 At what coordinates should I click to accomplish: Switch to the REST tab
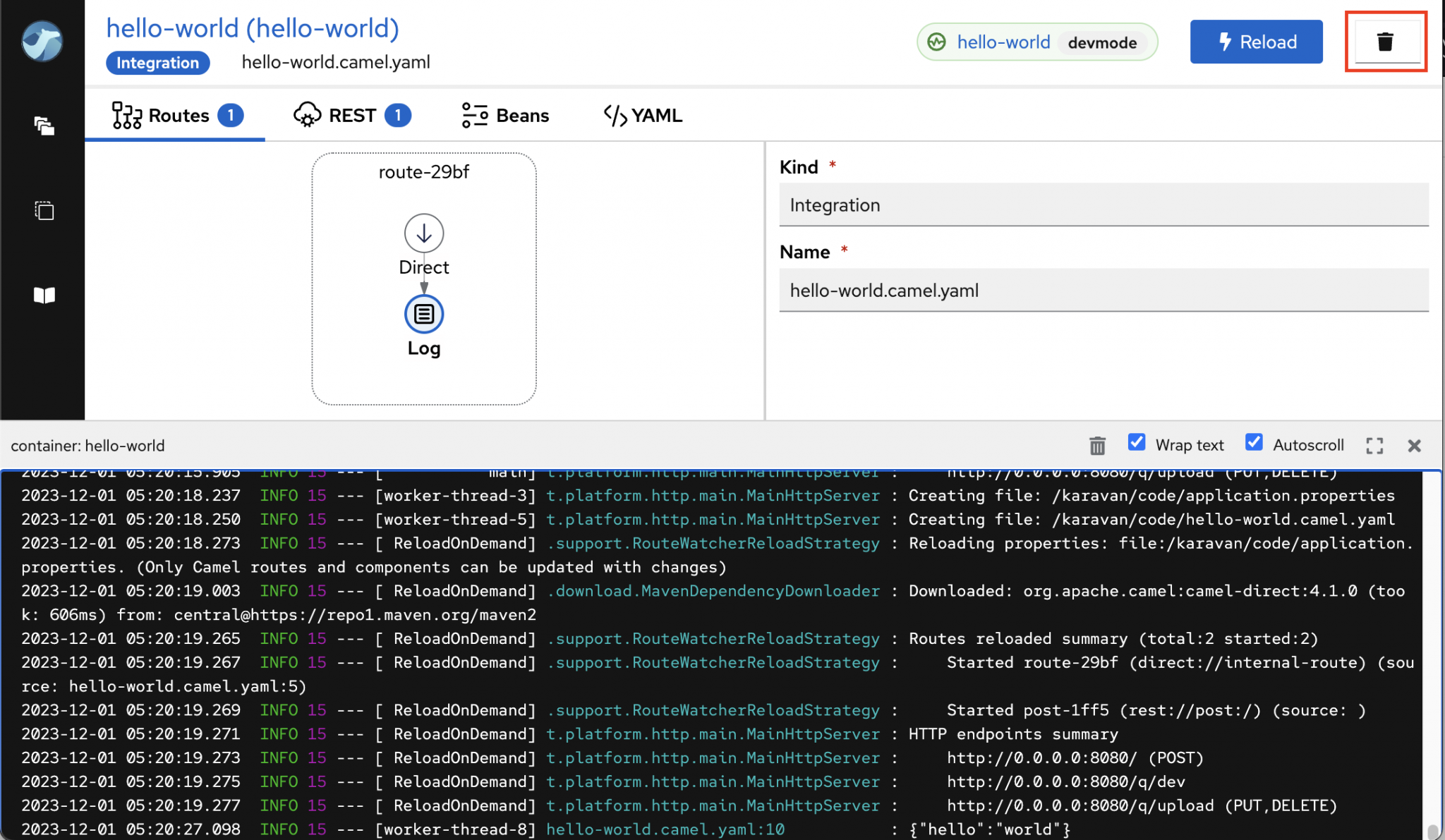[352, 115]
